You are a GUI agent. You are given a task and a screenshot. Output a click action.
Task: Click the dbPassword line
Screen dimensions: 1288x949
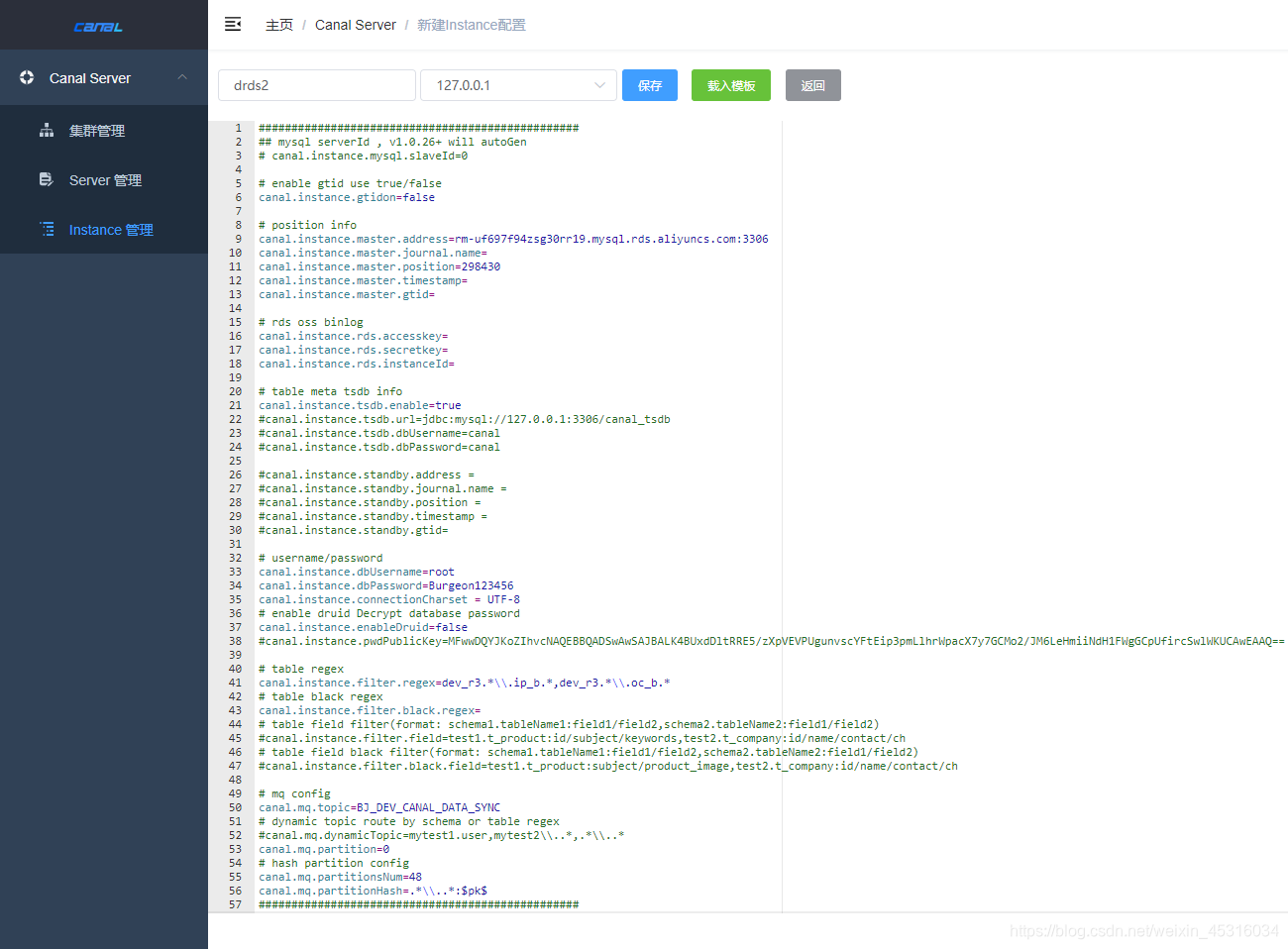tap(386, 585)
